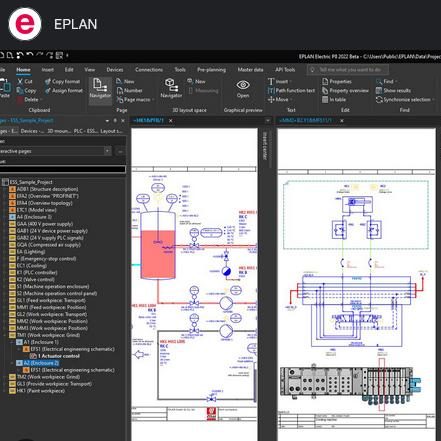
Task: Click the Page macro icon
Action: point(120,99)
